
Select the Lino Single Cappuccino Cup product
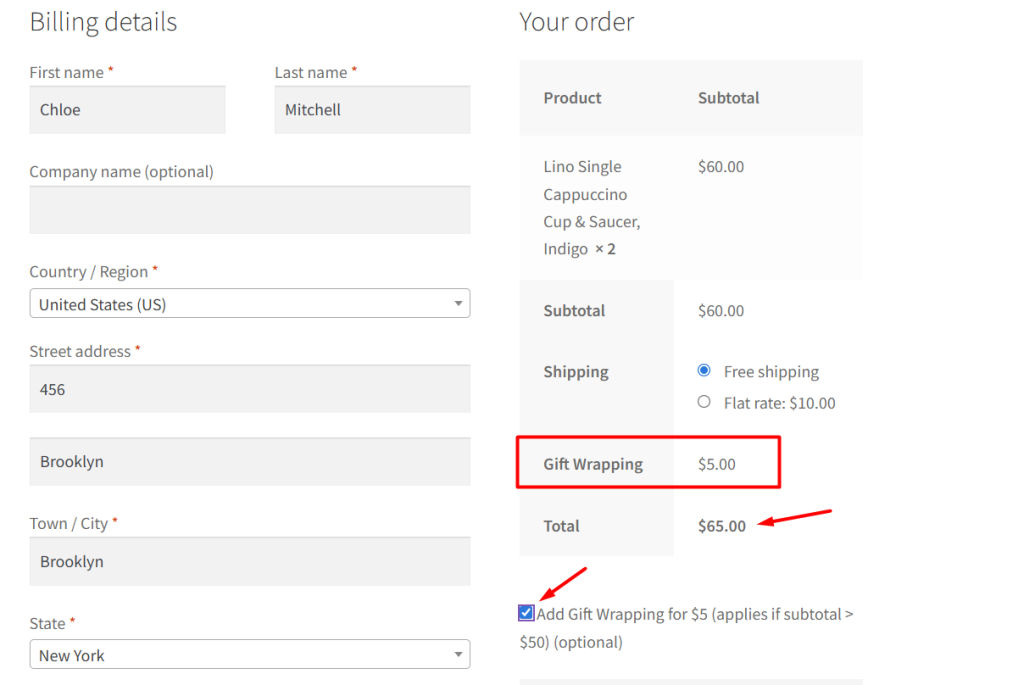coord(591,207)
